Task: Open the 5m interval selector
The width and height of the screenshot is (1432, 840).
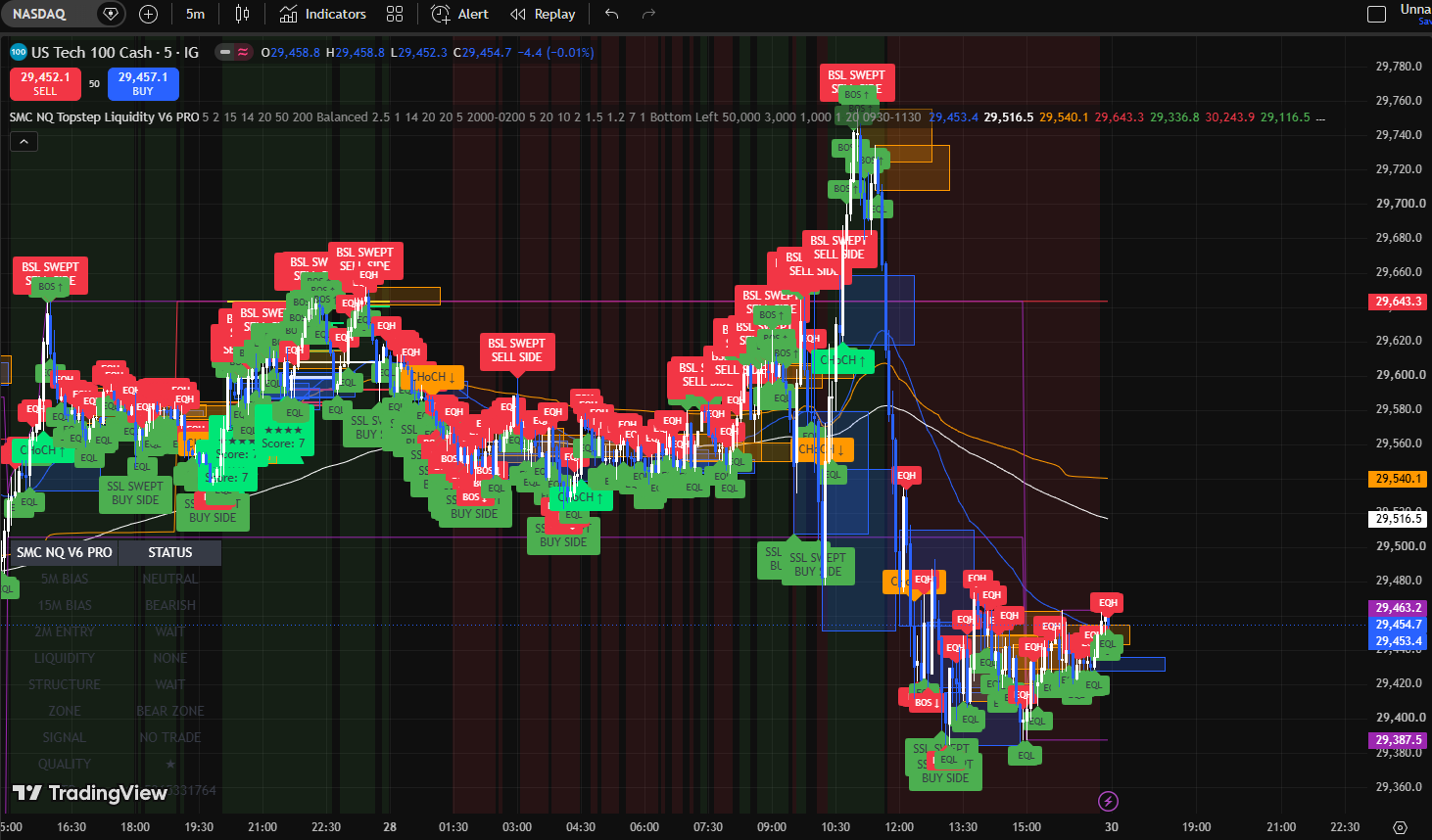Action: tap(196, 14)
